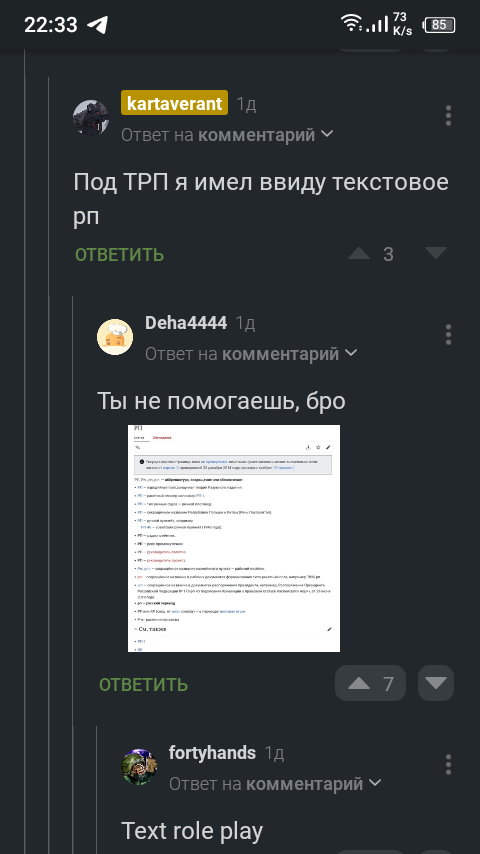The width and height of the screenshot is (480, 854).
Task: Open Deha4444 comment's three-dot menu
Action: pos(448,334)
